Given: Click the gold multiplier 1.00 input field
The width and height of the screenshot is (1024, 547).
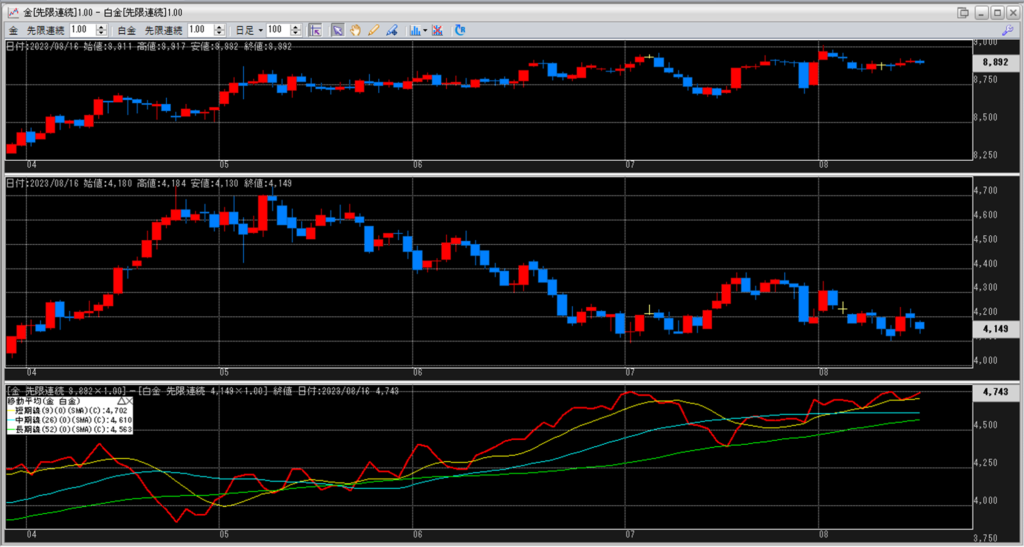Looking at the screenshot, I should 80,30.
